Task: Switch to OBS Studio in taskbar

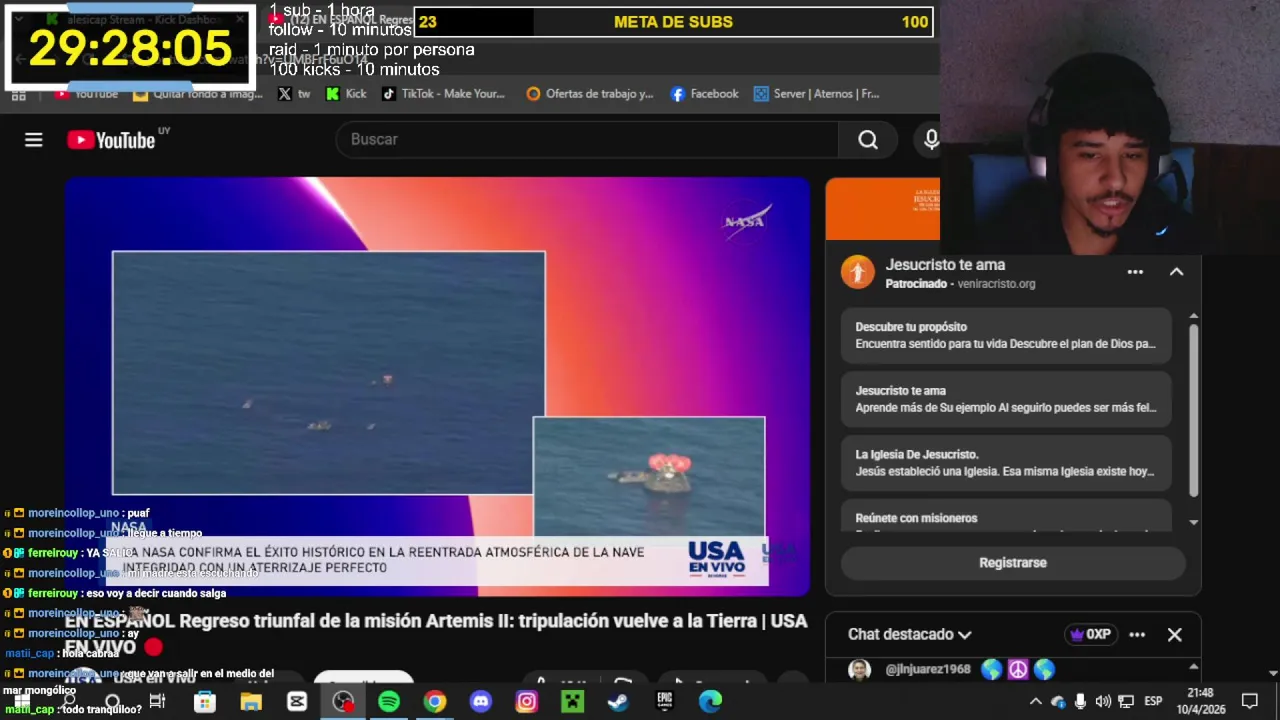Action: click(x=343, y=702)
